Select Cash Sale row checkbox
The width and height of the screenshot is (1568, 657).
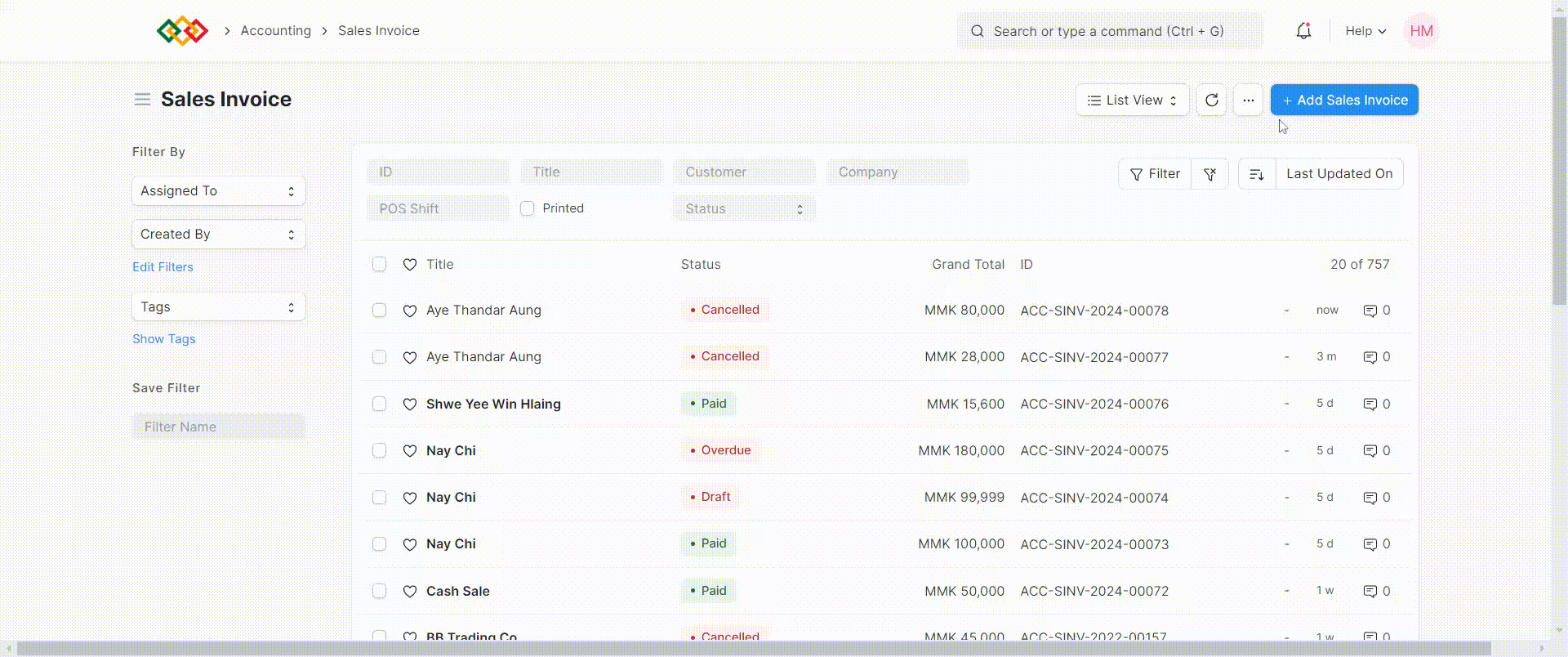pyautogui.click(x=379, y=591)
